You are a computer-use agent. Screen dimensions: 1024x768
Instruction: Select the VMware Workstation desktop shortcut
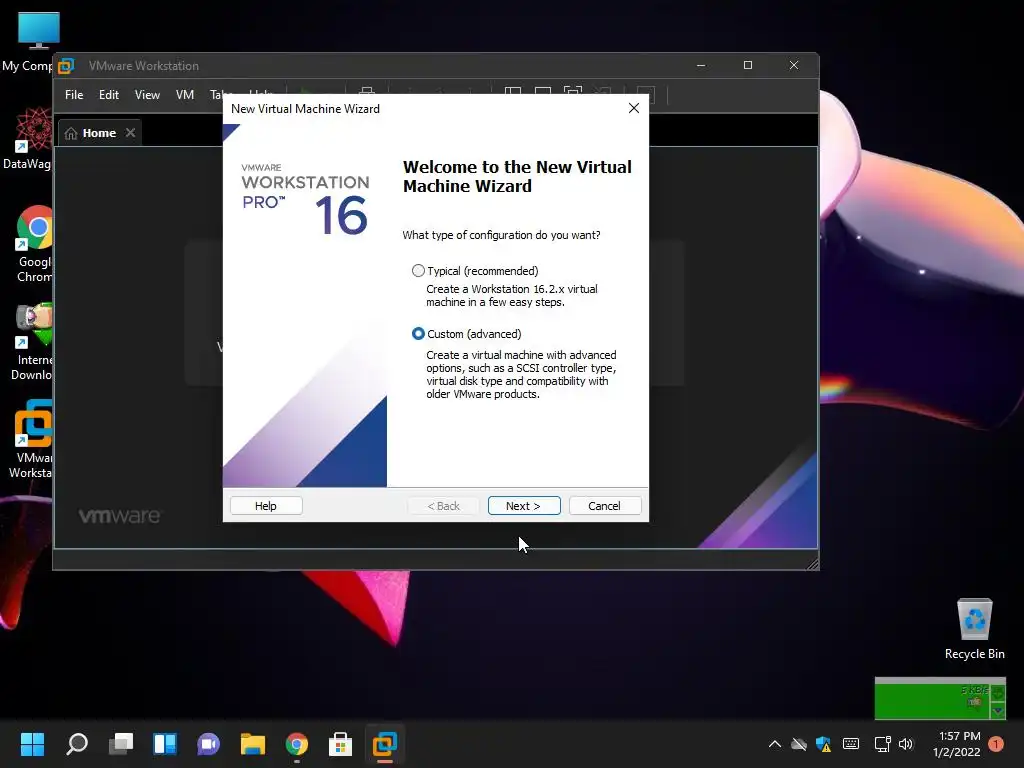click(x=30, y=439)
